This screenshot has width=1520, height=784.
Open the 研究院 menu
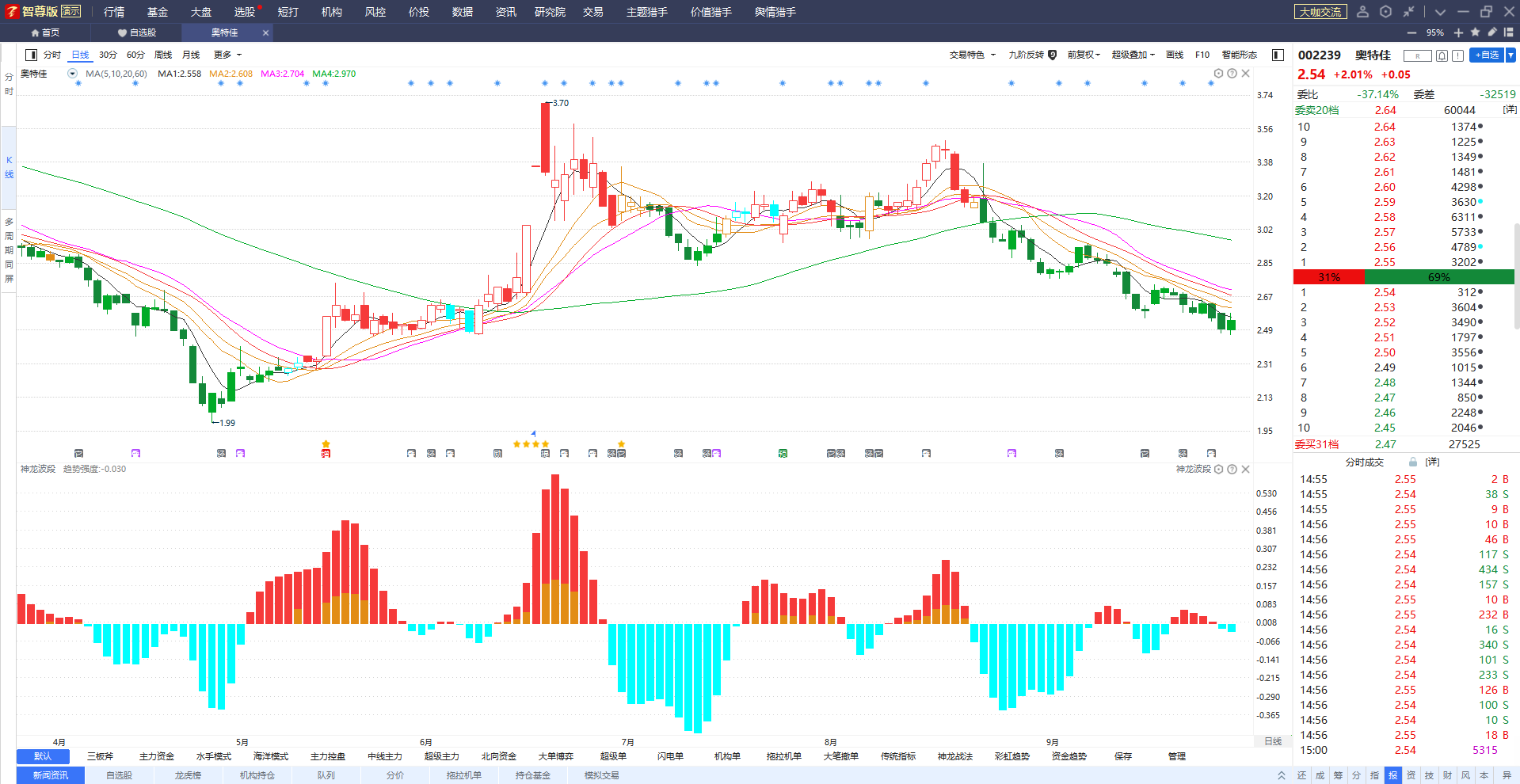tap(550, 12)
